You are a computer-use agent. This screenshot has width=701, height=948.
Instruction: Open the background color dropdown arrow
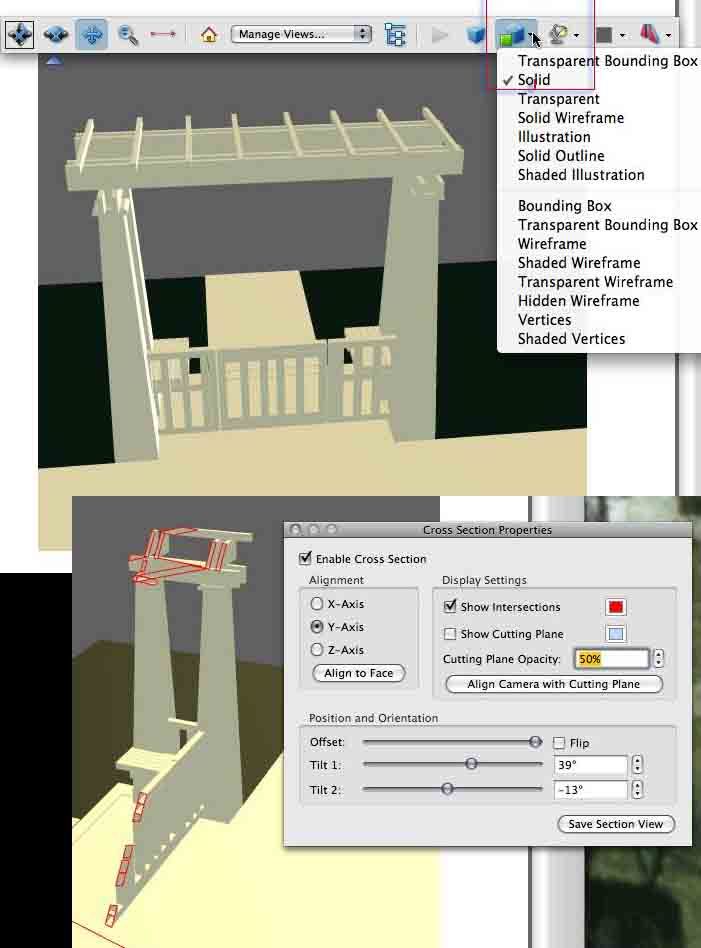[622, 36]
